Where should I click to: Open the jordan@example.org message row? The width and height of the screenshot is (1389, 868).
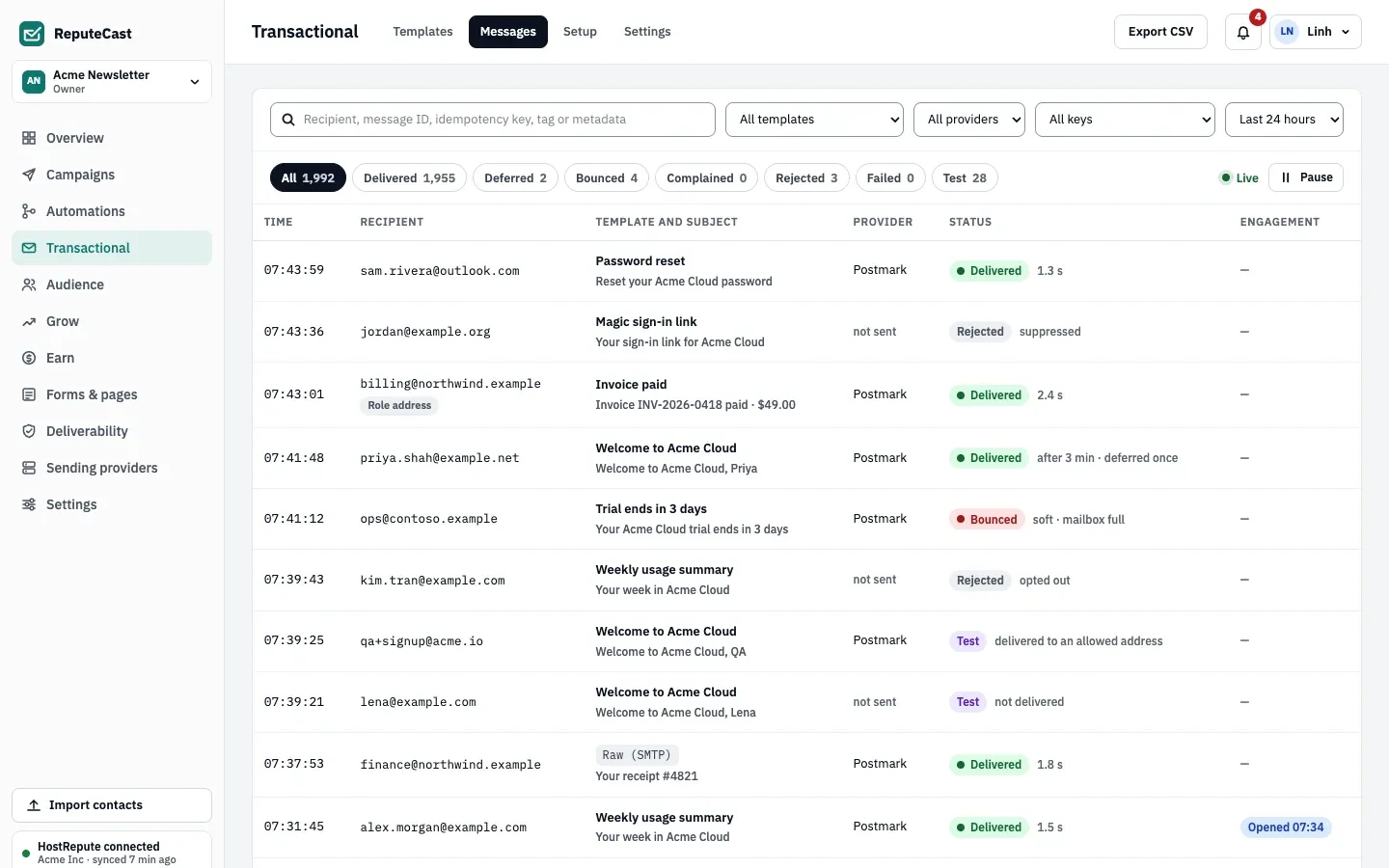(x=806, y=332)
